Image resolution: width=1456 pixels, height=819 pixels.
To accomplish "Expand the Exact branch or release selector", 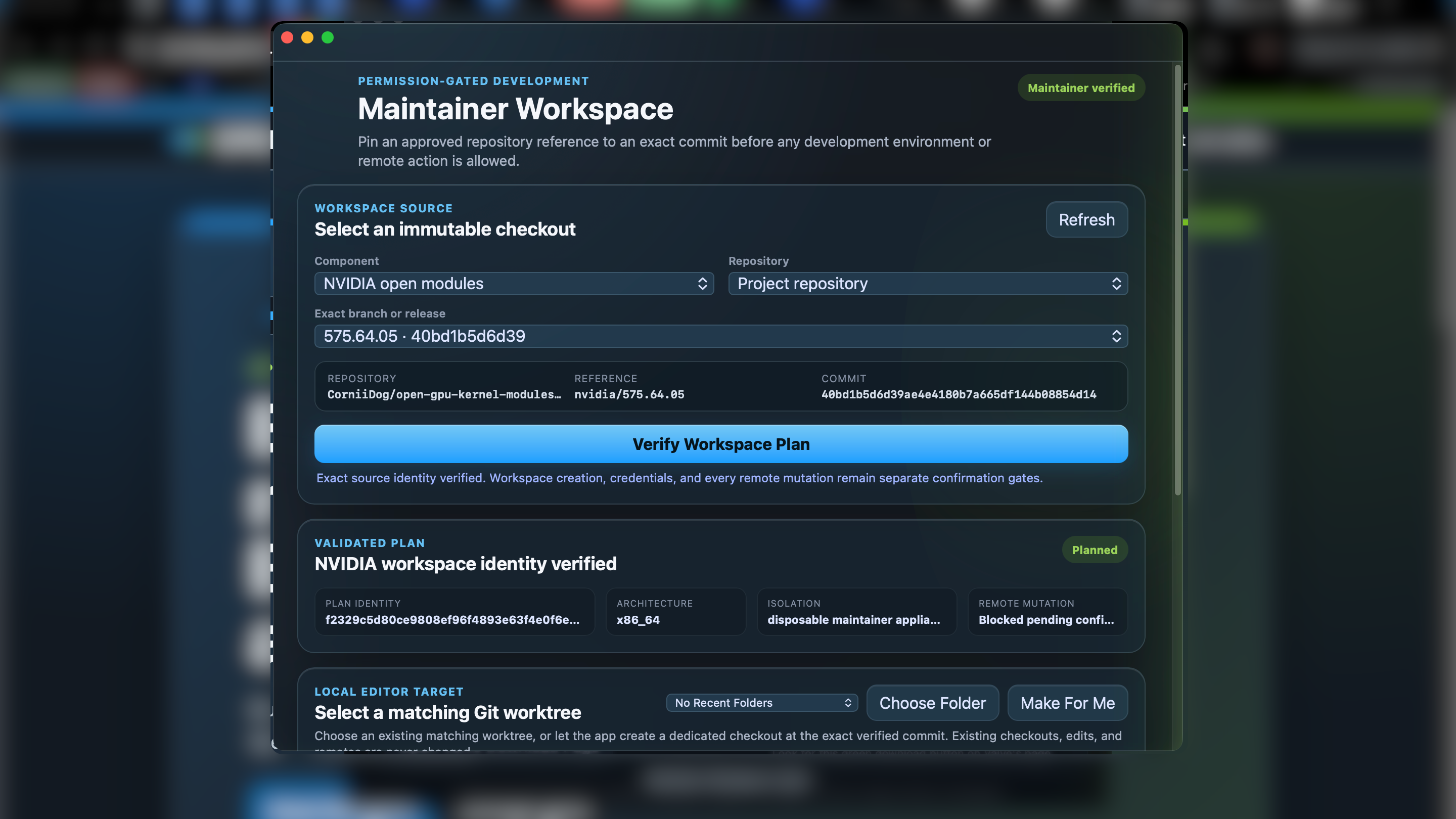I will click(x=721, y=336).
